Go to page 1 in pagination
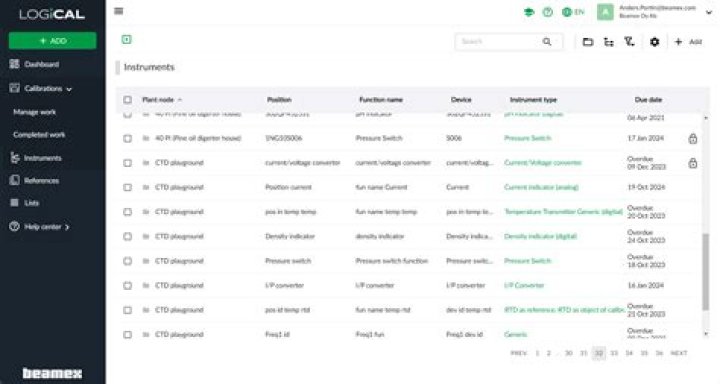Screen dimensions: 720x384 pos(537,353)
